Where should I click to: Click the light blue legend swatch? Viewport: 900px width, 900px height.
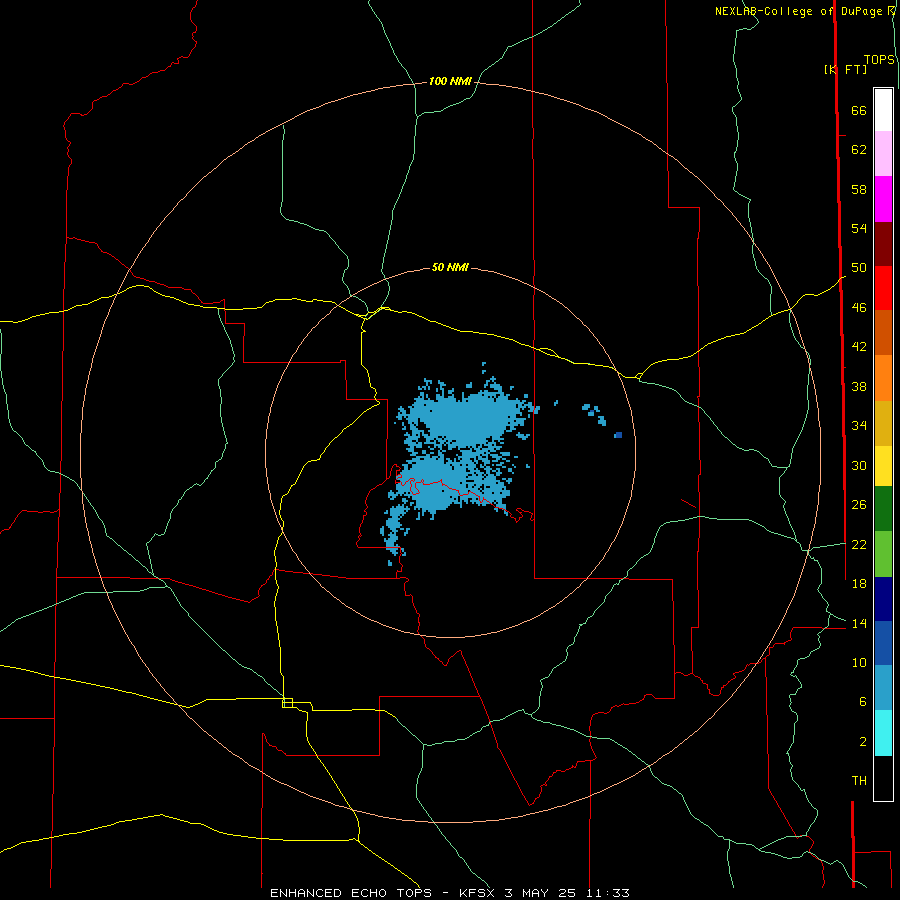883,688
